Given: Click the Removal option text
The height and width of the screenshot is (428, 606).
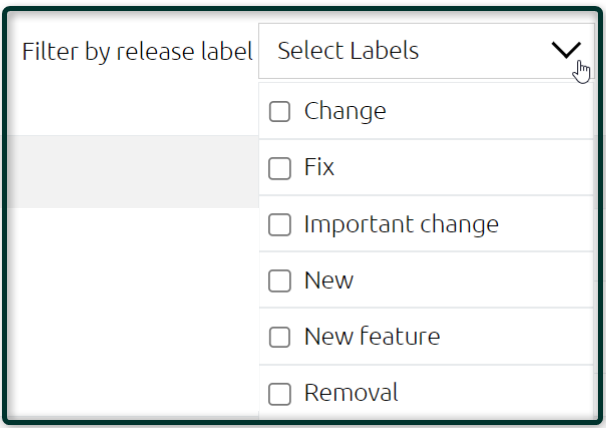Looking at the screenshot, I should pos(351,393).
